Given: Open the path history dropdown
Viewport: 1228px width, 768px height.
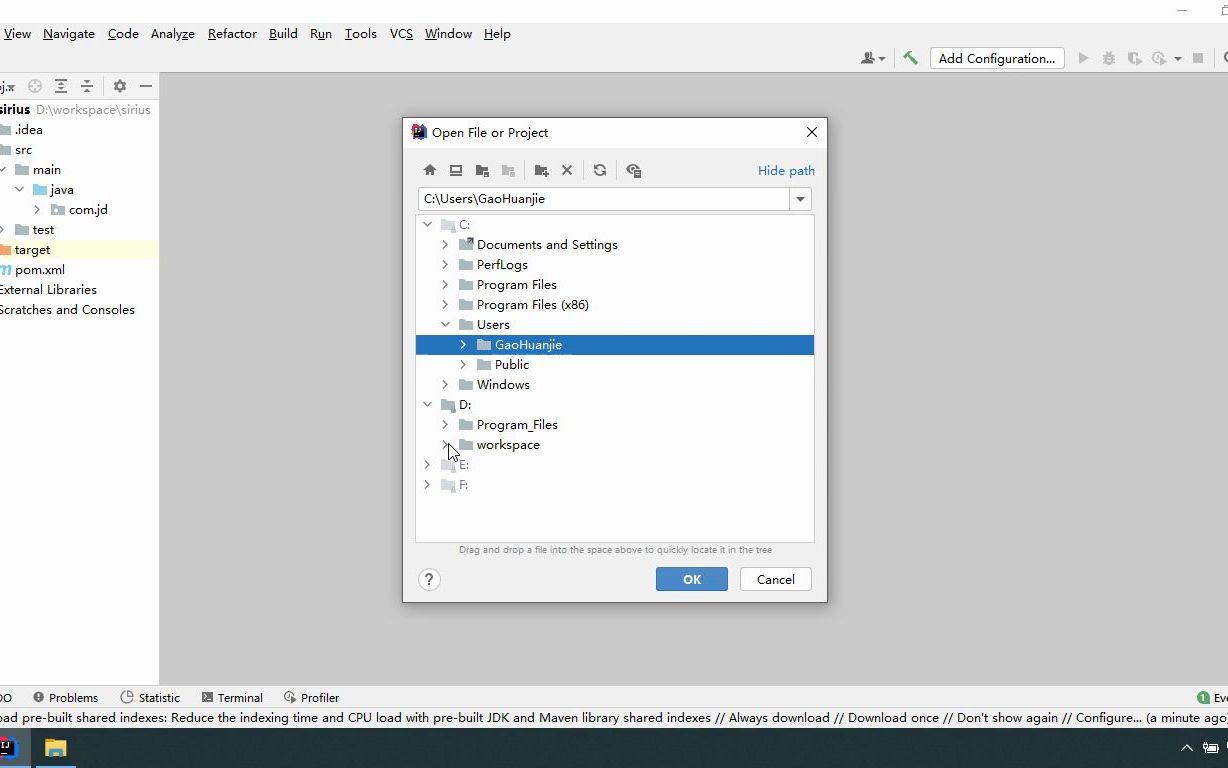Looking at the screenshot, I should (x=799, y=198).
